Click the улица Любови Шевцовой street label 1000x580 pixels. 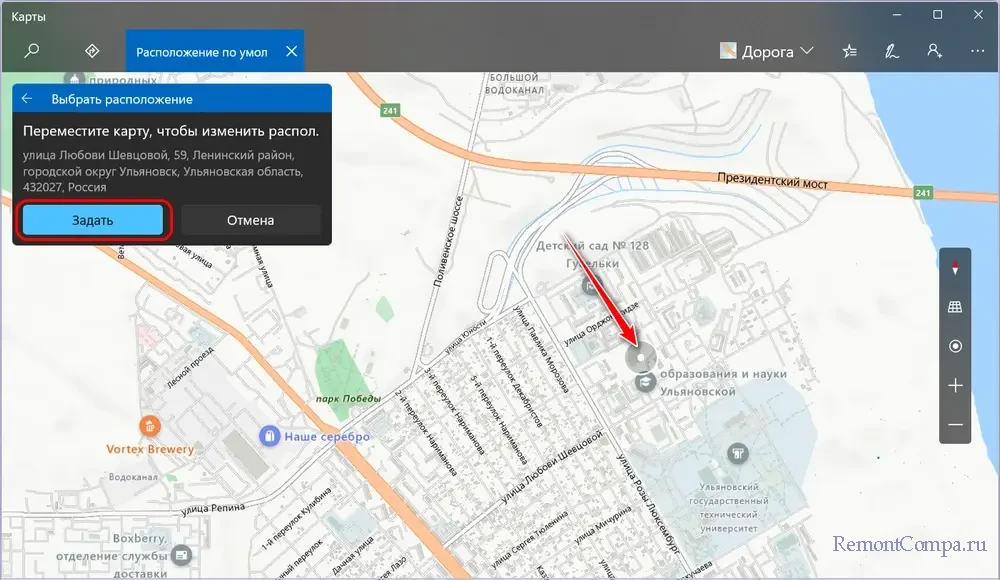click(551, 467)
